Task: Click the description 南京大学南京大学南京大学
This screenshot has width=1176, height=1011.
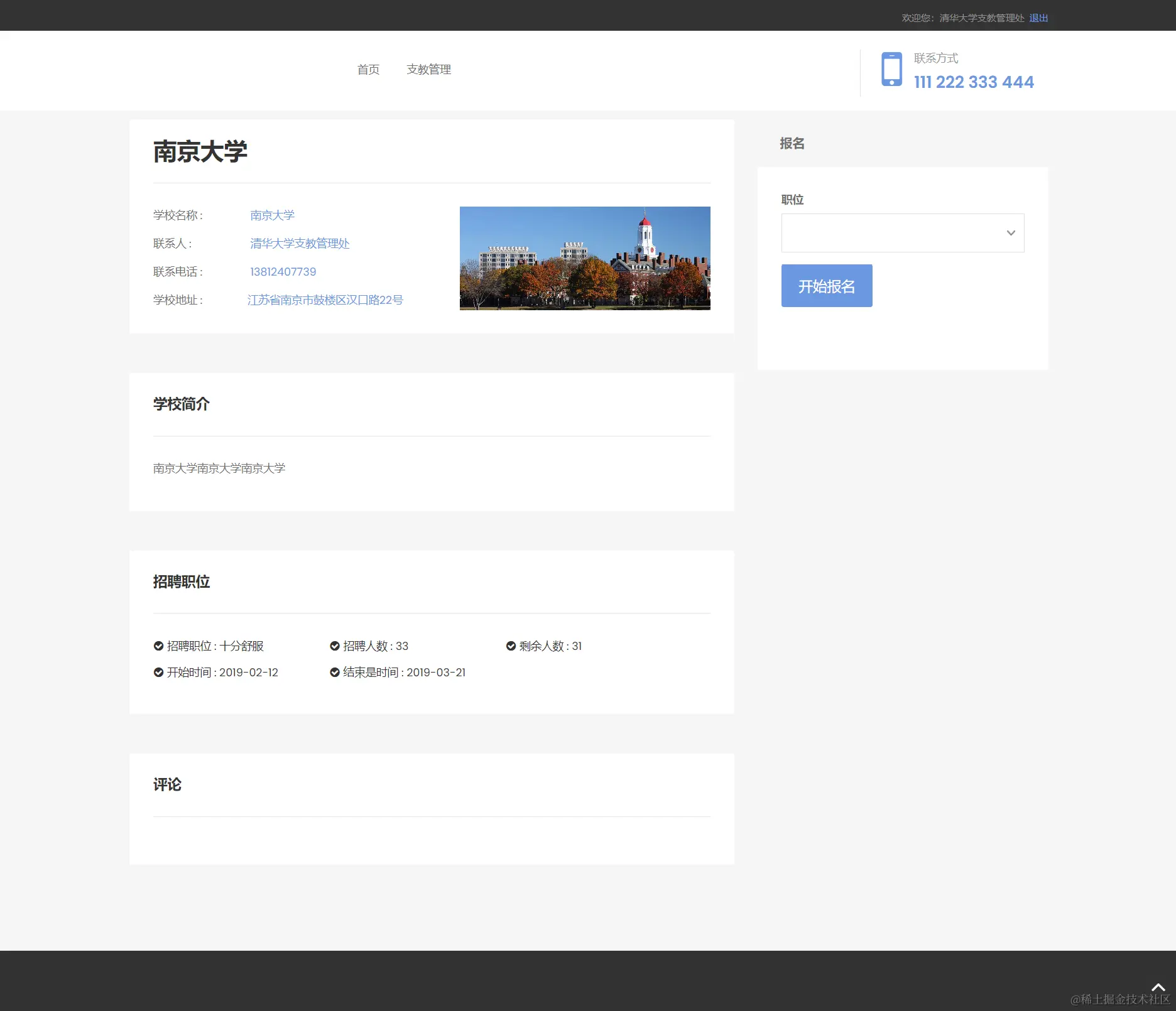Action: 219,468
